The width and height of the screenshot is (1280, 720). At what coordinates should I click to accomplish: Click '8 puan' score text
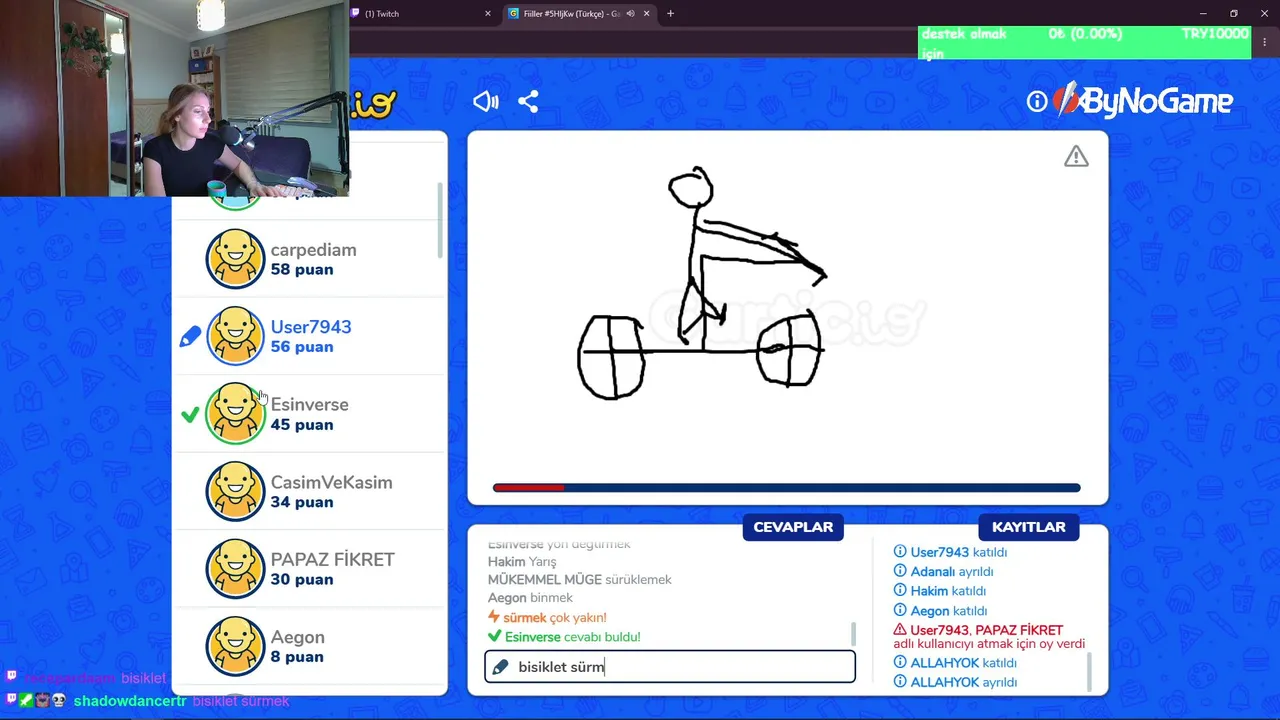coord(297,657)
